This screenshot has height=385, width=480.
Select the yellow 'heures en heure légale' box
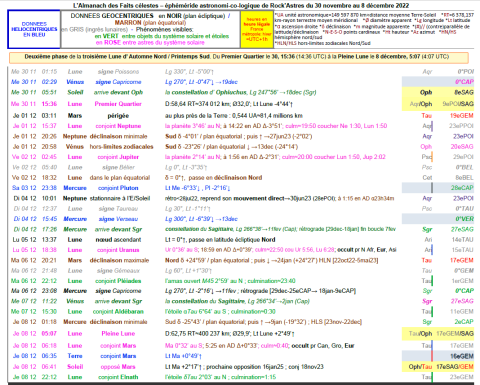point(257,29)
